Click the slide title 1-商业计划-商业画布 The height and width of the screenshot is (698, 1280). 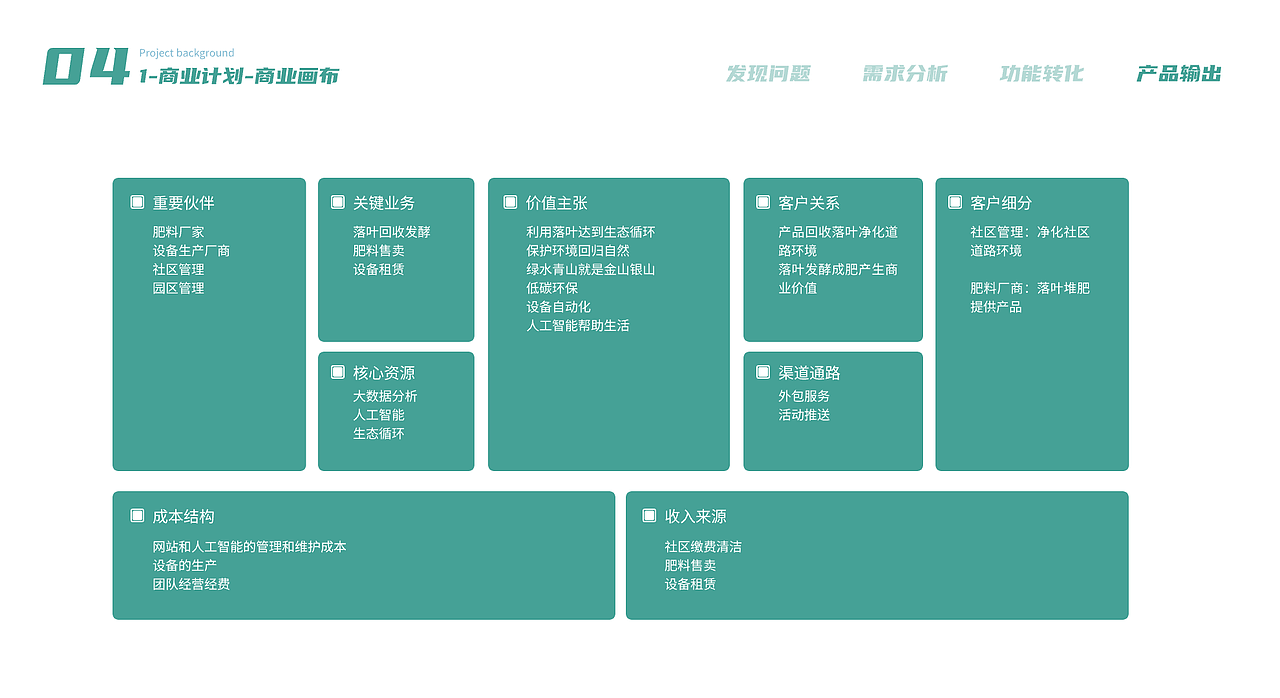pyautogui.click(x=238, y=74)
